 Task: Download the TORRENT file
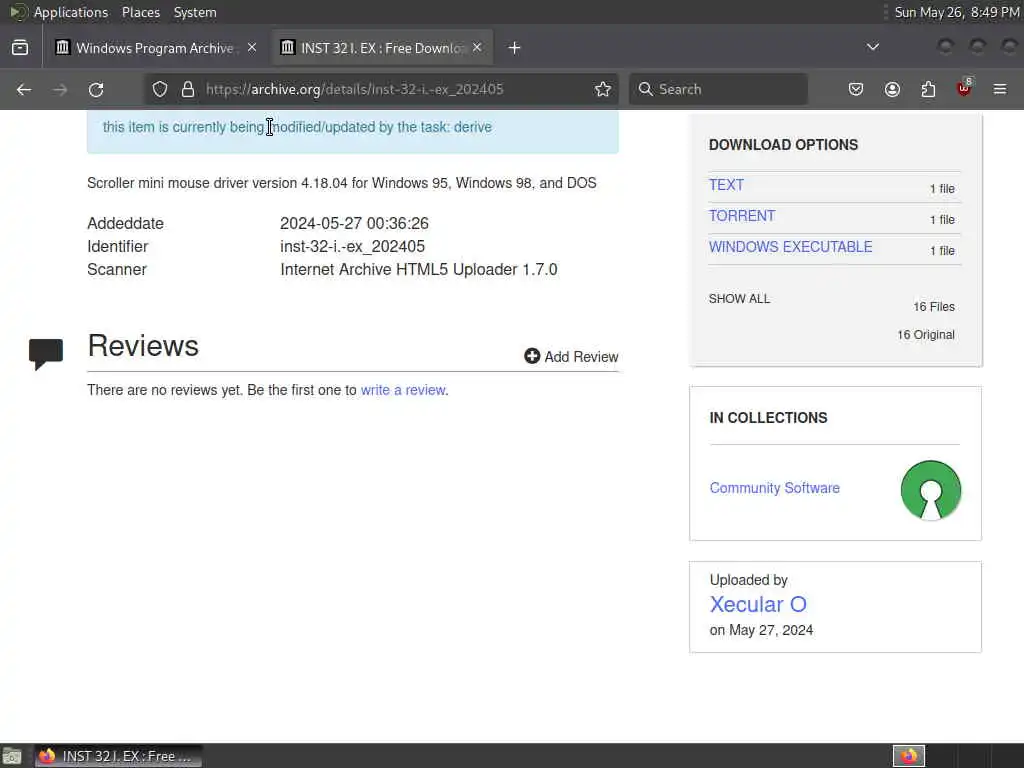click(742, 216)
